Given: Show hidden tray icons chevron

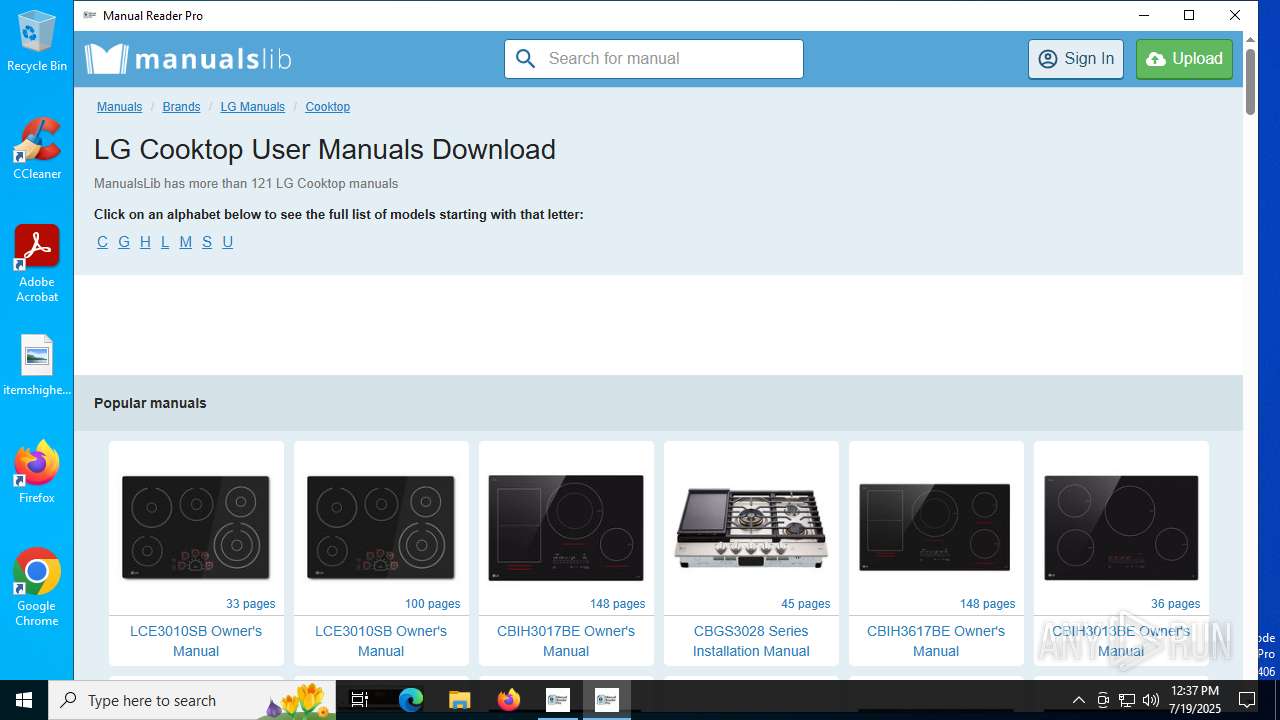Looking at the screenshot, I should click(1079, 700).
